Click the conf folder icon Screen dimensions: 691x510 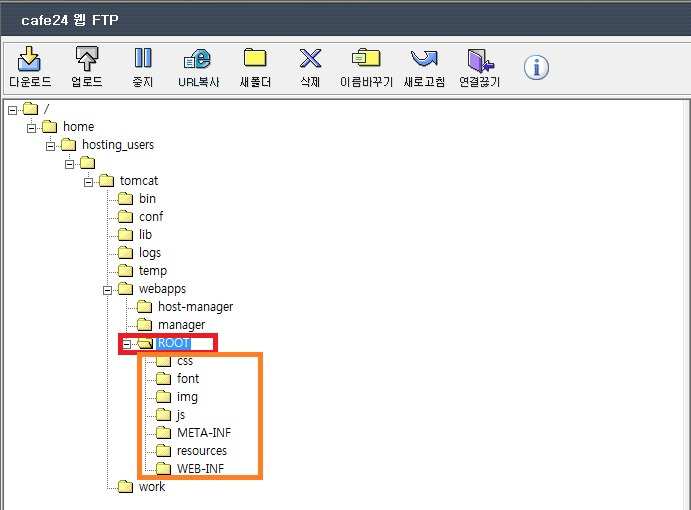pos(126,216)
